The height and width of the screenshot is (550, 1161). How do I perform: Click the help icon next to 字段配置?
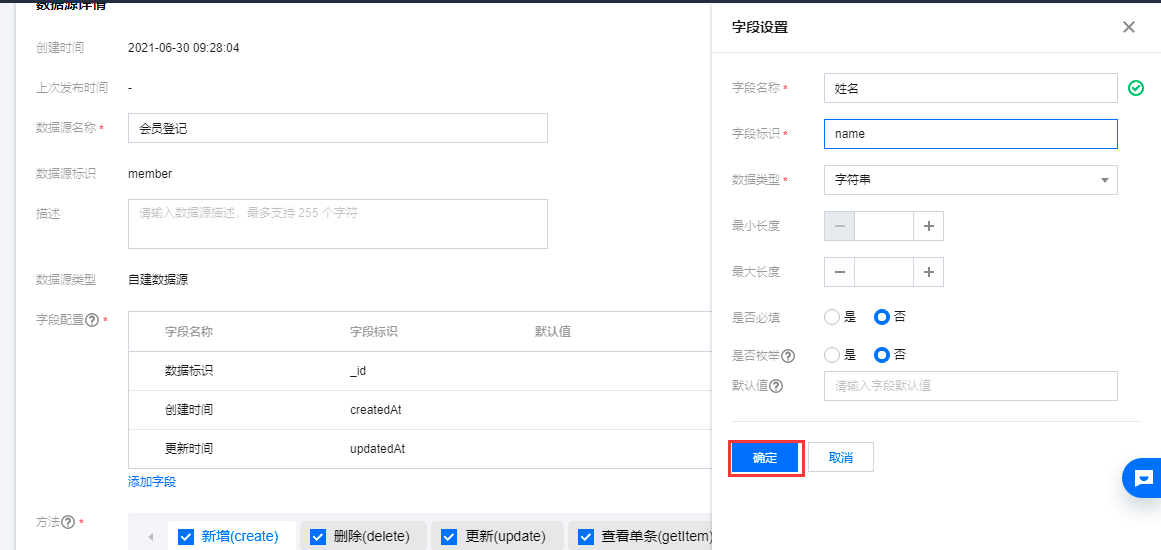[93, 321]
